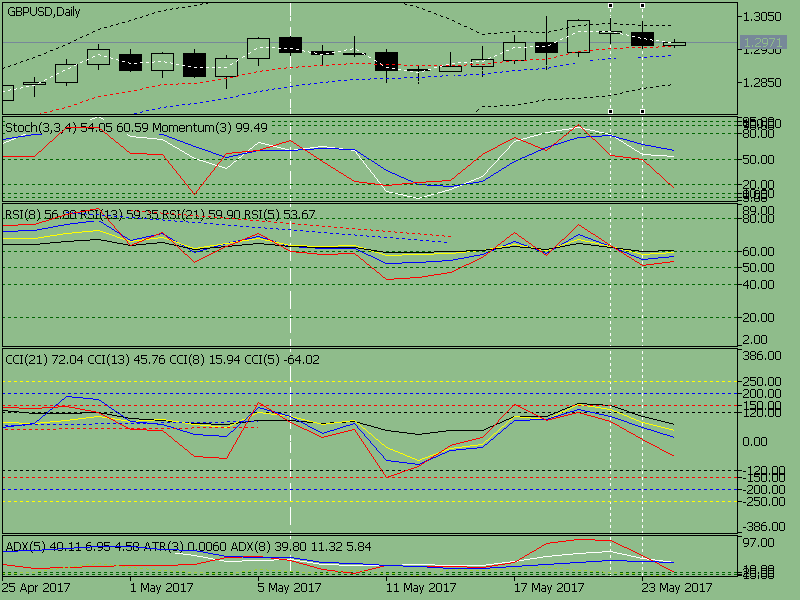
Task: Select the ADX(5) ATR(3) ADX(8) indicator label
Action: click(x=188, y=547)
